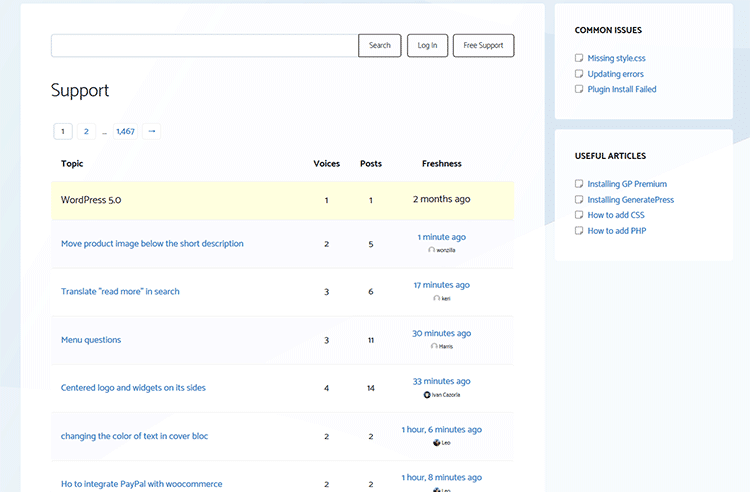Click the USEFUL ARTICLES widget heading
This screenshot has height=492, width=750.
point(610,156)
